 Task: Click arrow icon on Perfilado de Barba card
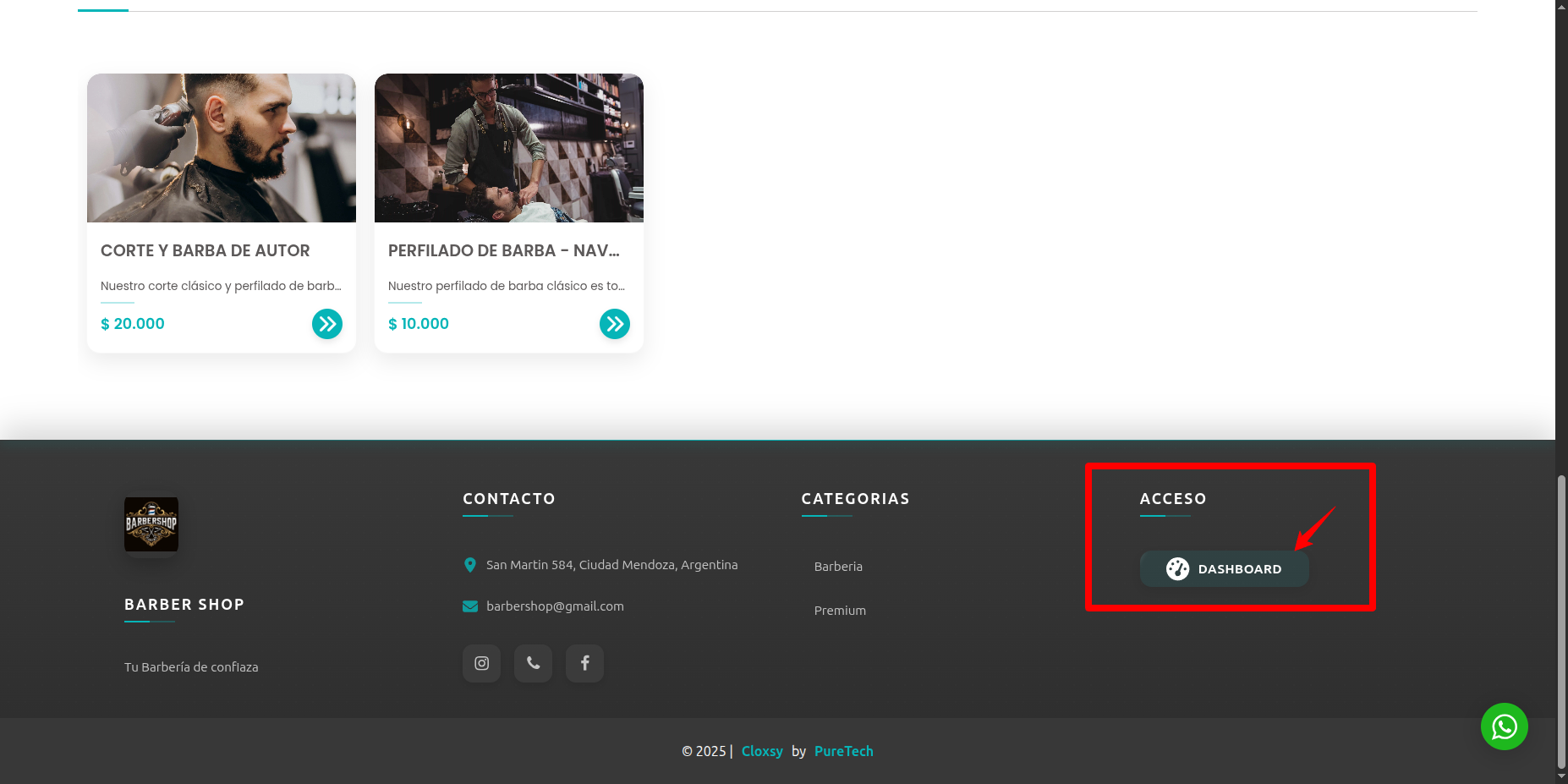(x=615, y=324)
